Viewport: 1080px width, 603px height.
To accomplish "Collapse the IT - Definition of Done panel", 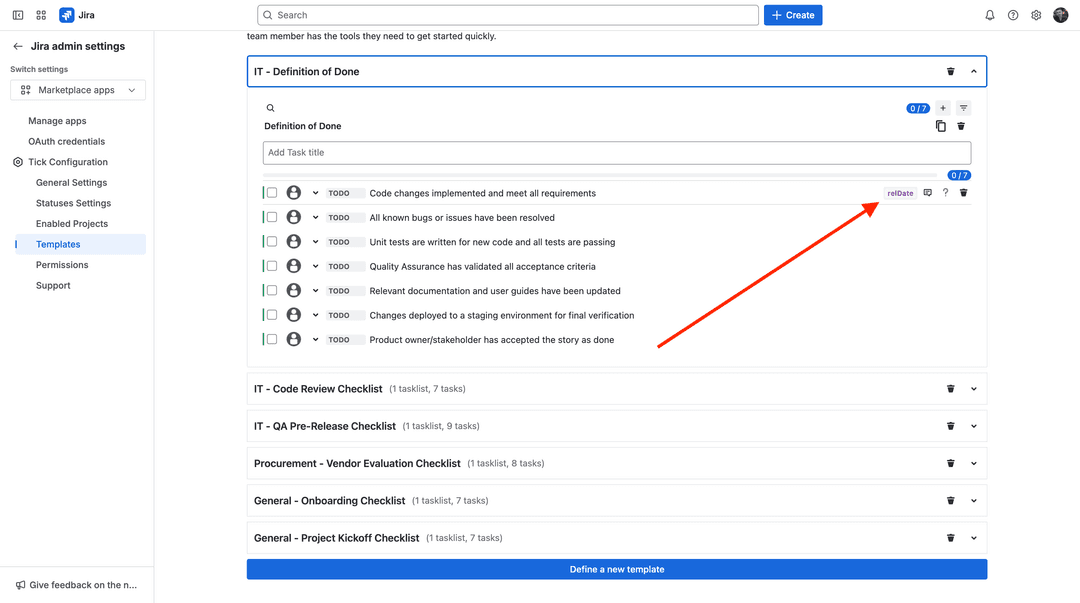I will (973, 71).
